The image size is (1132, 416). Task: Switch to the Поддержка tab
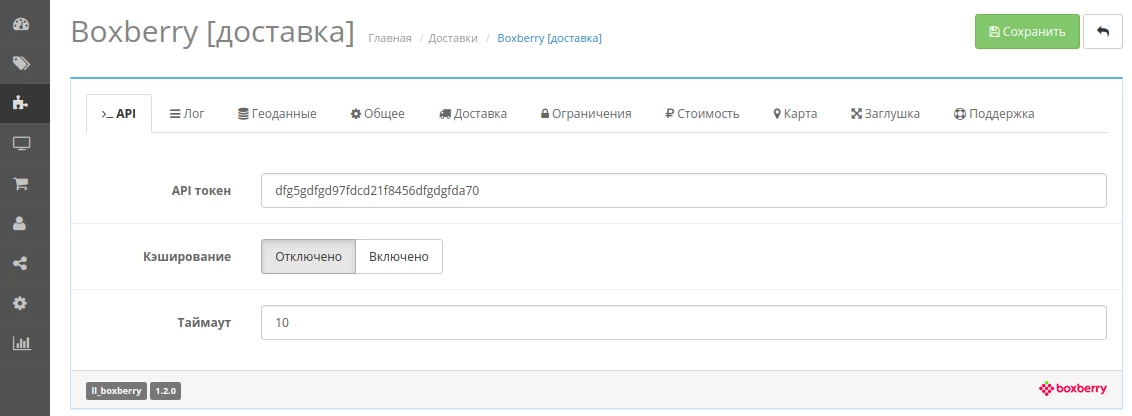[x=994, y=113]
